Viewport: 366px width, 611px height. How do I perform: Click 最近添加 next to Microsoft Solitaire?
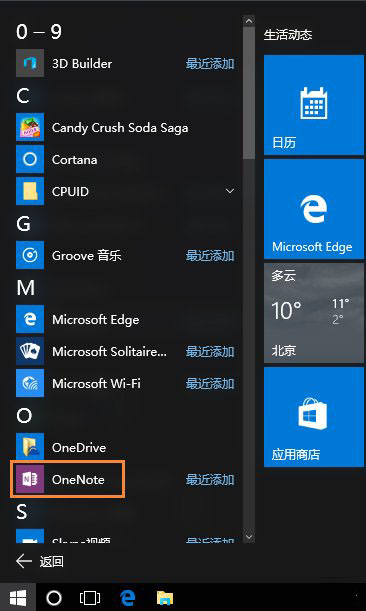coord(210,351)
